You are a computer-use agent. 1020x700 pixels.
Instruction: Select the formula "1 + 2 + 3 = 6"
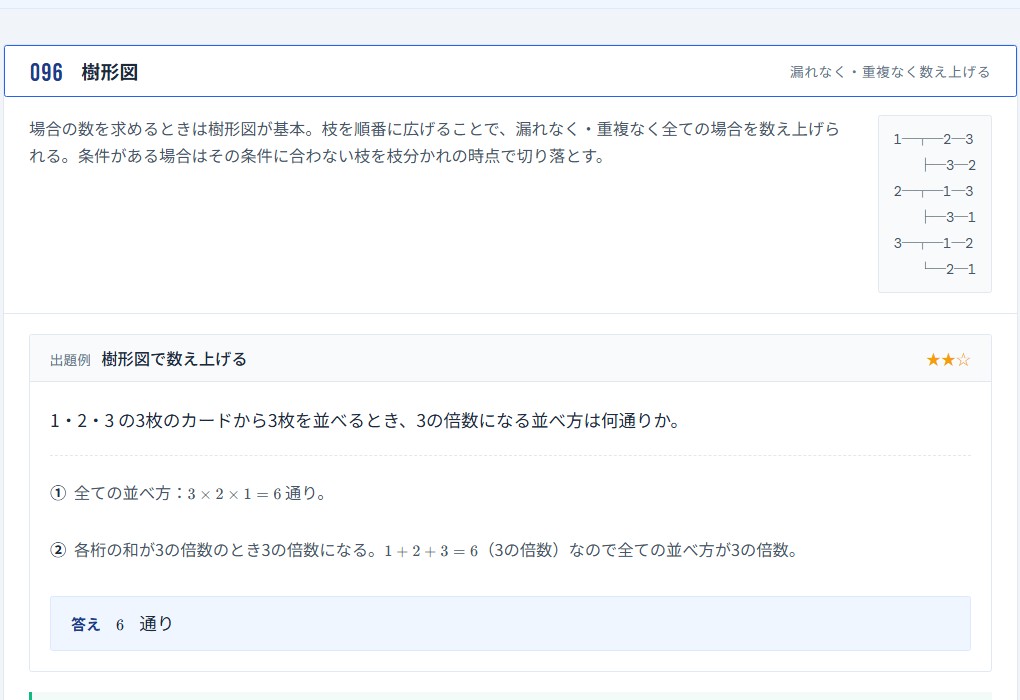431,551
